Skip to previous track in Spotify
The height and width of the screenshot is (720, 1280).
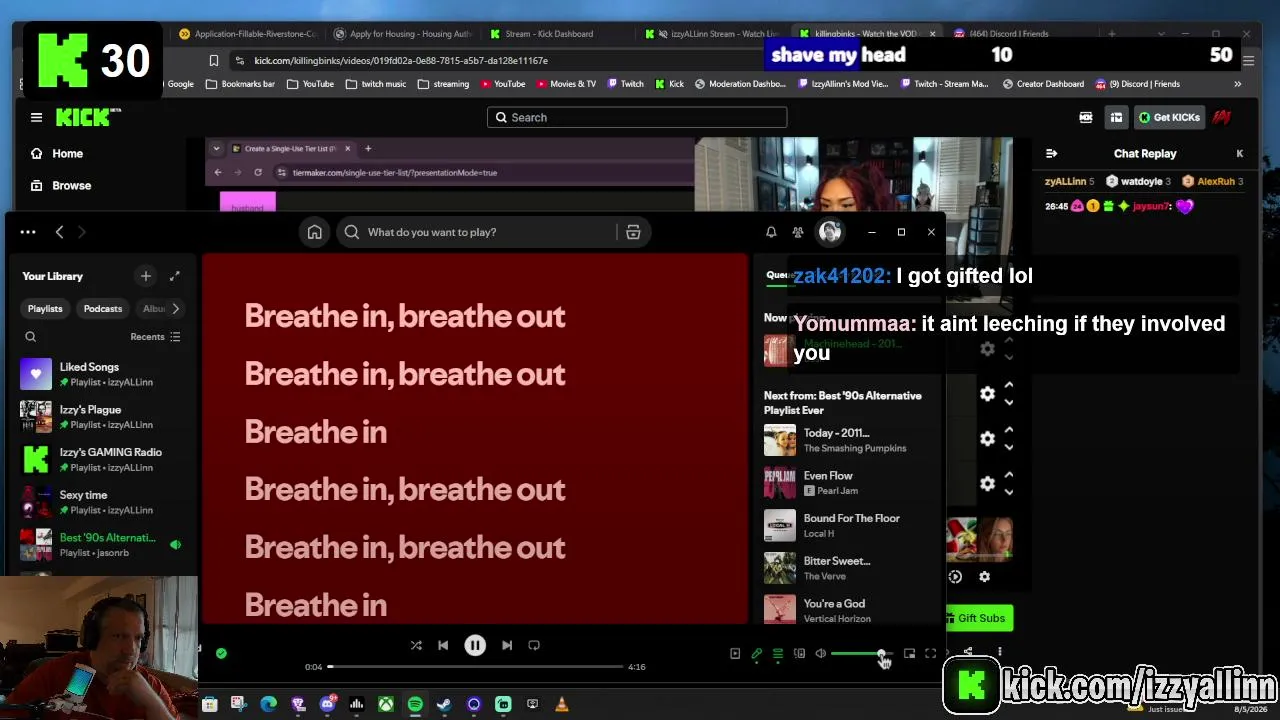443,646
